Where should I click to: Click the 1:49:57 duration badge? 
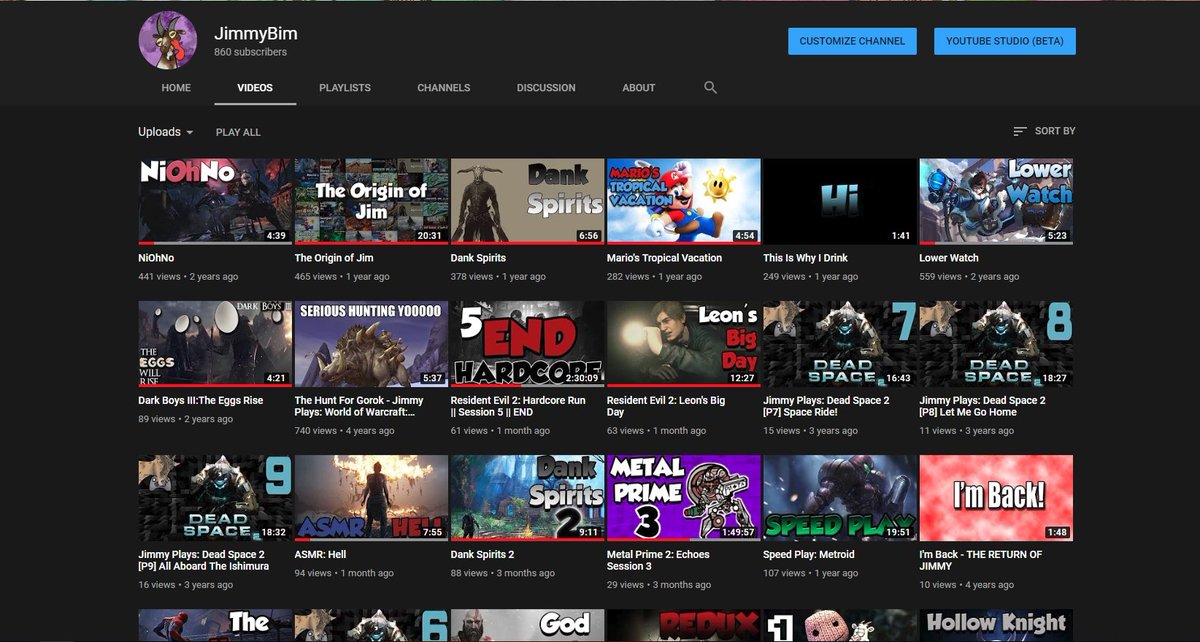pyautogui.click(x=737, y=532)
